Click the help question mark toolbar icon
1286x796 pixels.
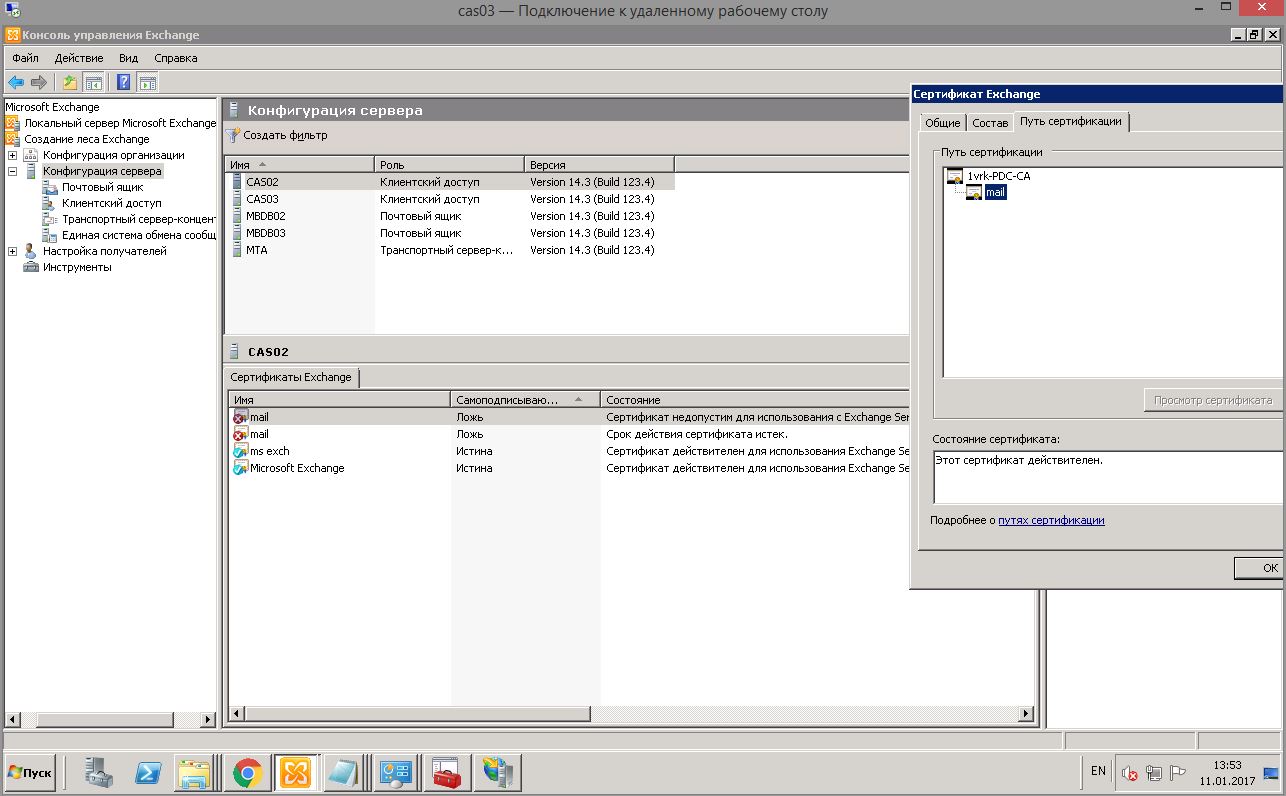coord(124,83)
